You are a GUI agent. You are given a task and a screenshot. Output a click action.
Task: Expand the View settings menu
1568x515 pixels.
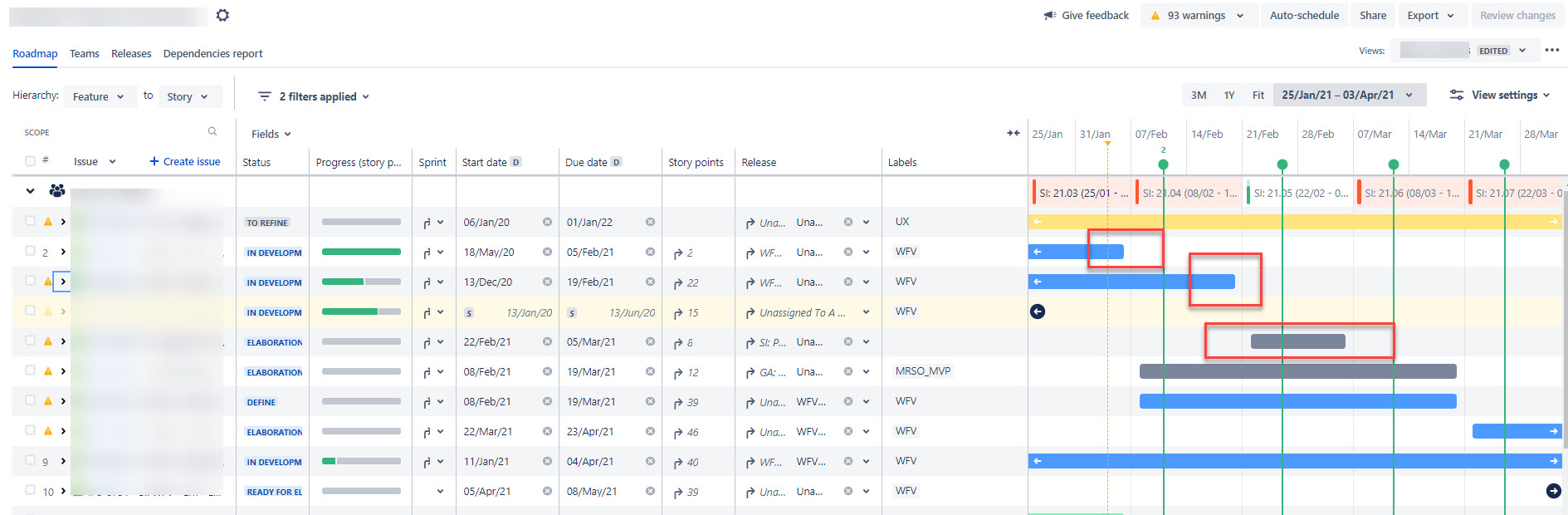coord(1500,95)
